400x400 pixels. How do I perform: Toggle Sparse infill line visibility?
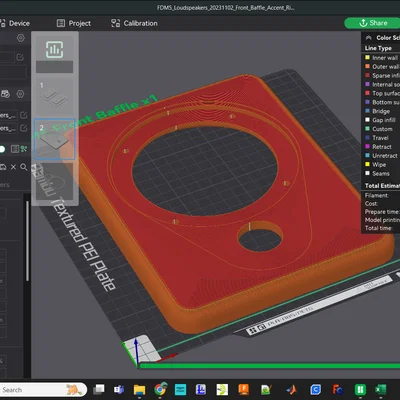(382, 76)
